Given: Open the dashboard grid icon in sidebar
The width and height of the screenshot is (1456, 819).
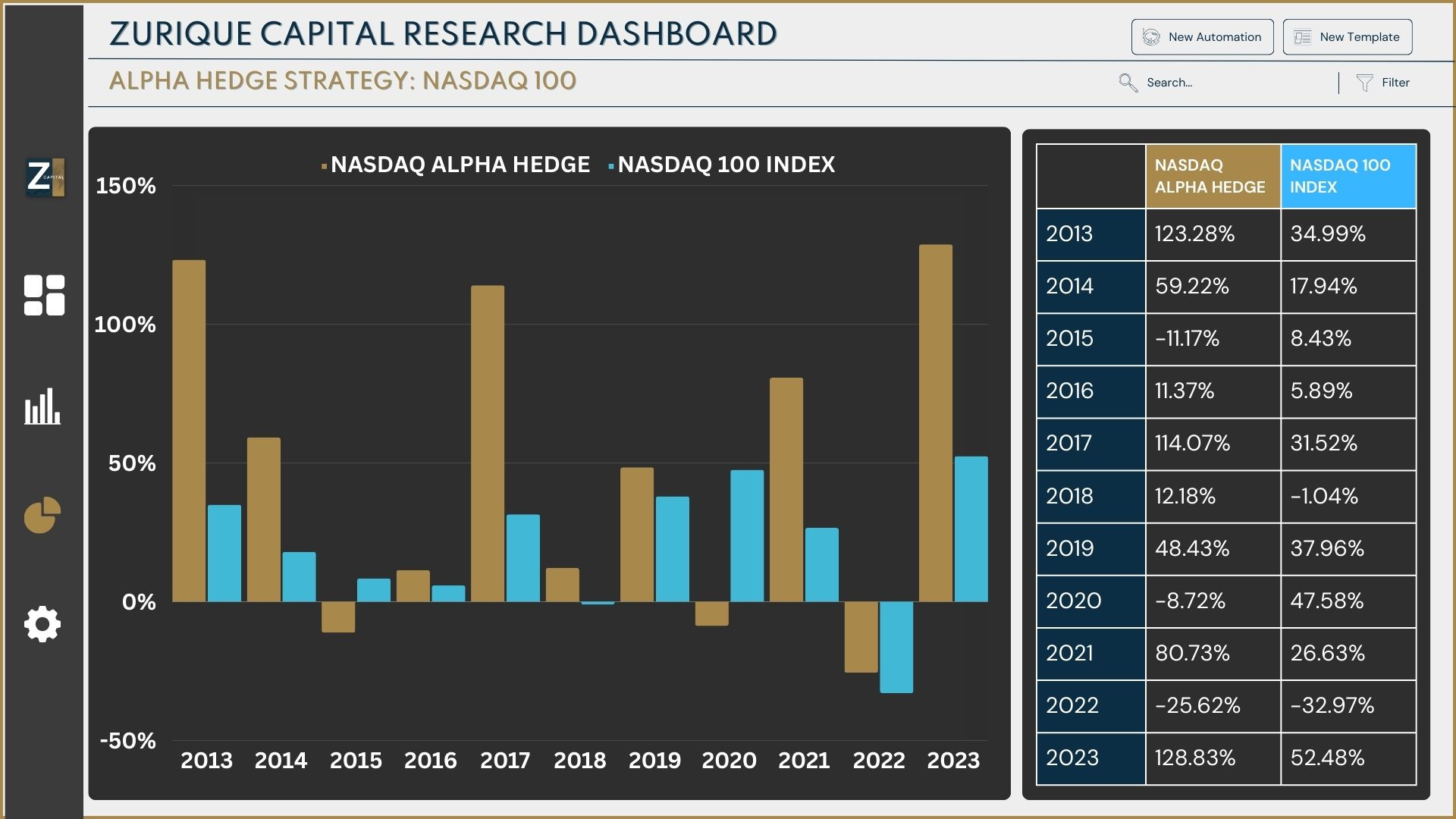Looking at the screenshot, I should 44,295.
